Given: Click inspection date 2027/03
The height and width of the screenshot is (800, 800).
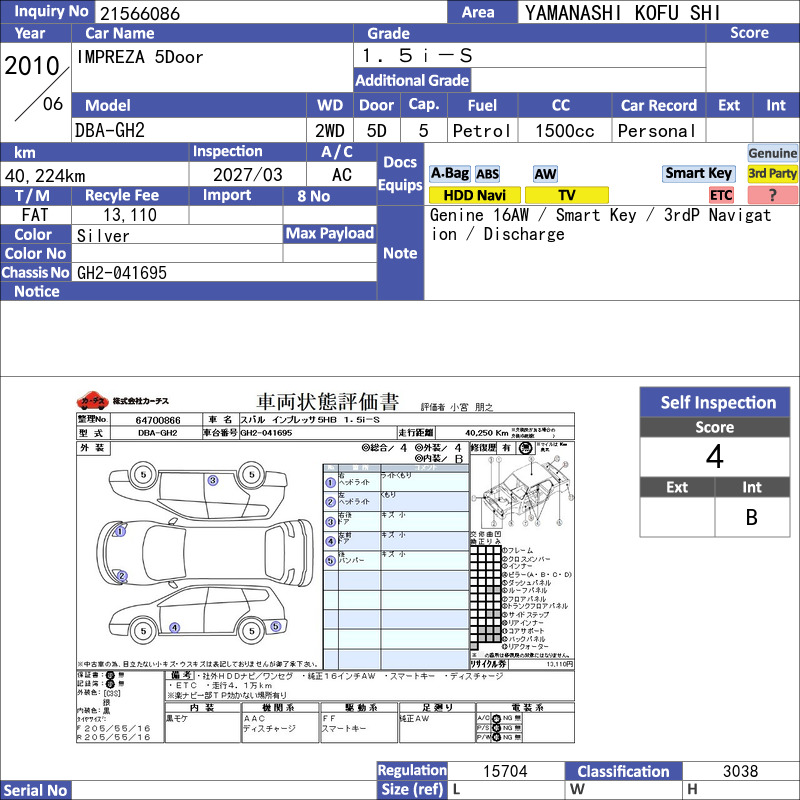Looking at the screenshot, I should coord(247,175).
